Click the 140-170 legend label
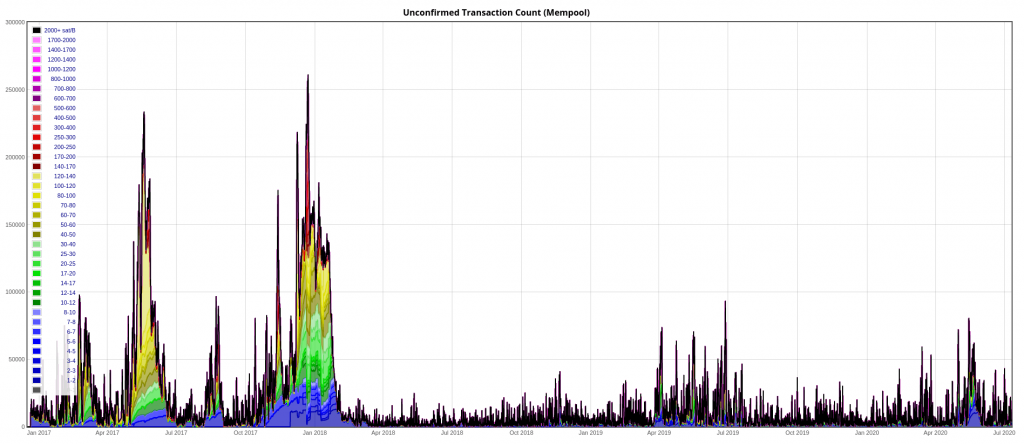This screenshot has height=444, width=1024. (x=62, y=166)
